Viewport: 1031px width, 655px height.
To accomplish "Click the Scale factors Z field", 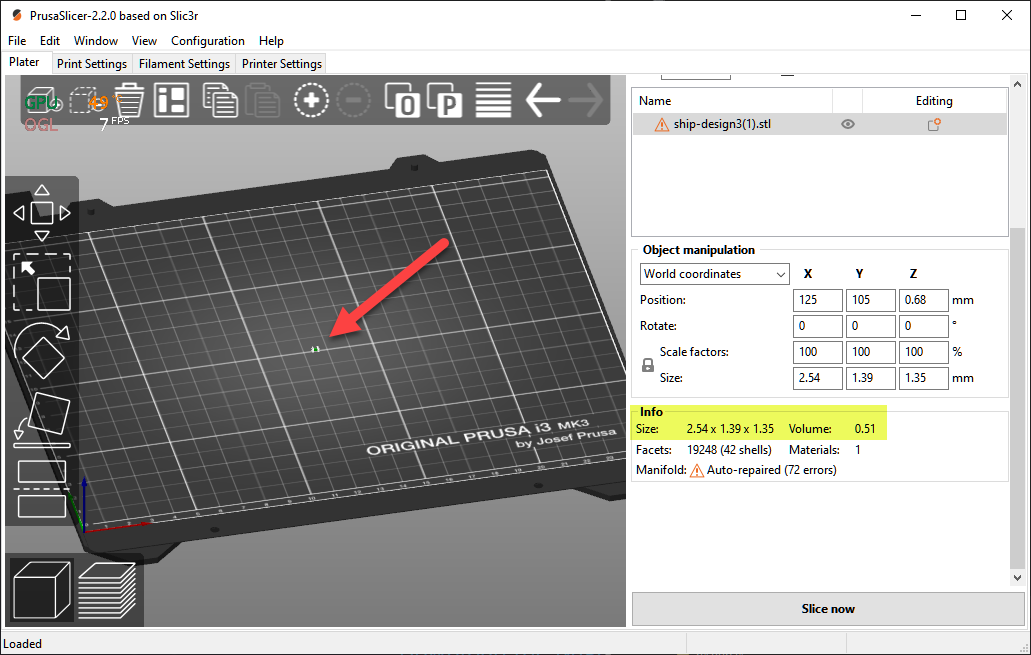I will pyautogui.click(x=923, y=352).
